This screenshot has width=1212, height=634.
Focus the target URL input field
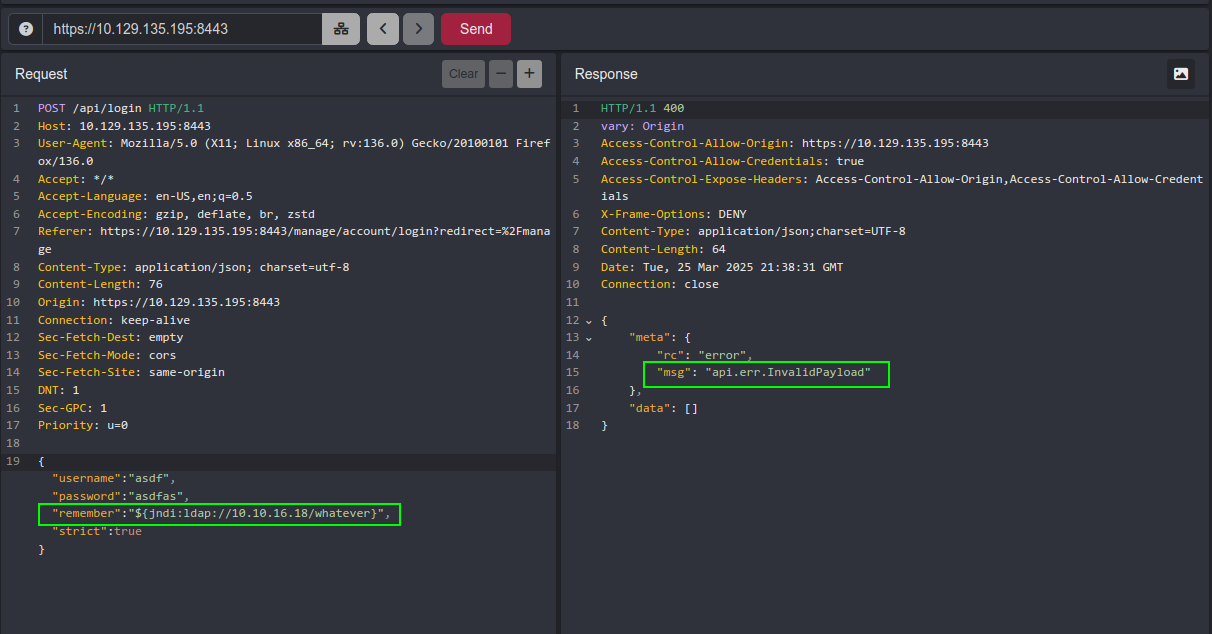(182, 29)
